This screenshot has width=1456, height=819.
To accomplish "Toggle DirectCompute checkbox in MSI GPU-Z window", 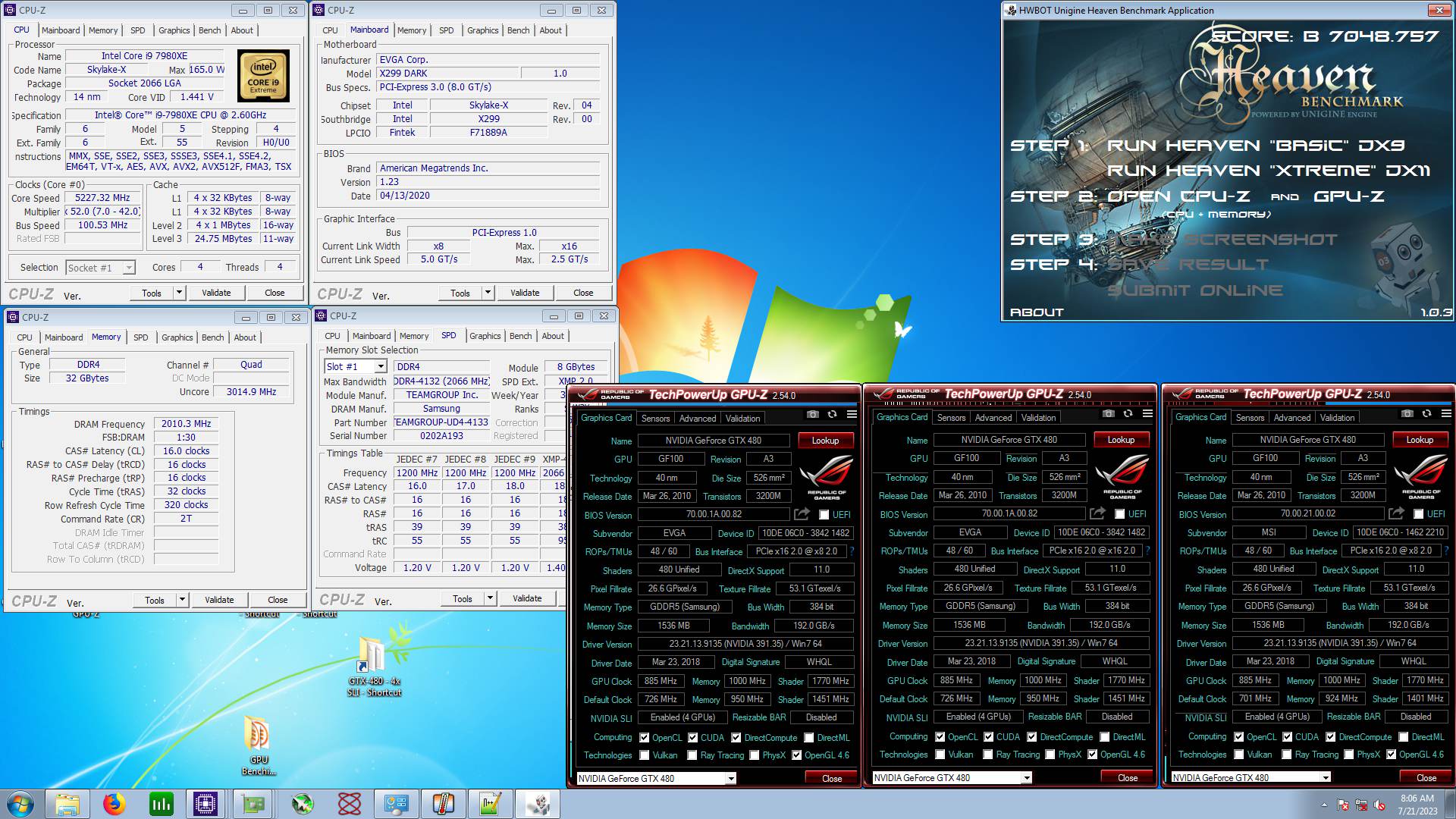I will coord(1331,737).
